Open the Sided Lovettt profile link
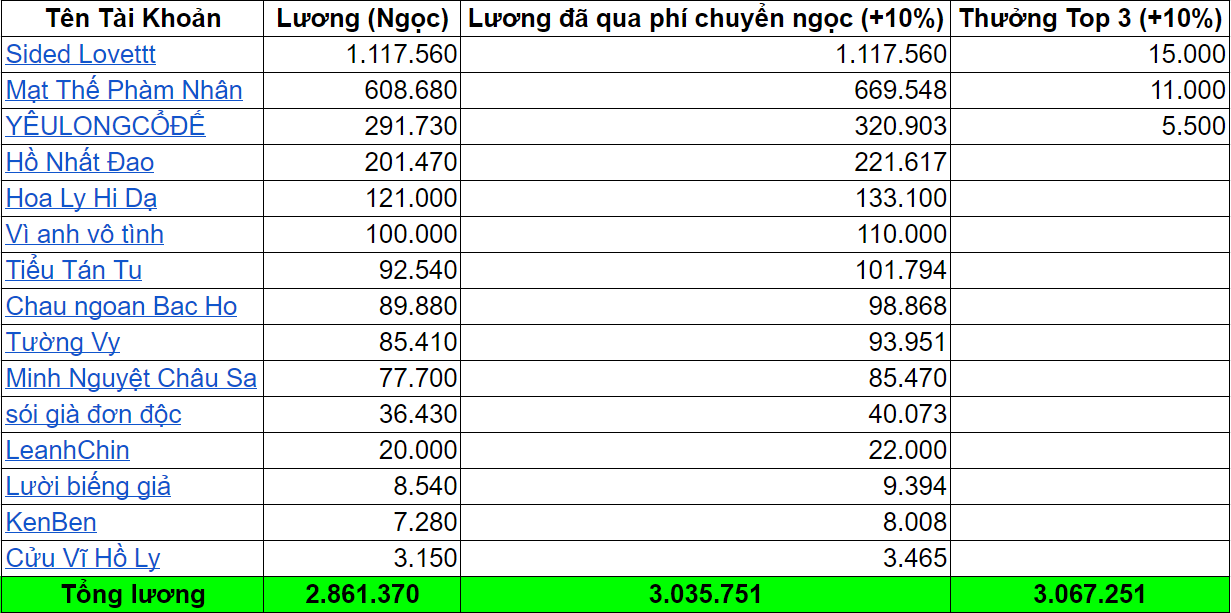The width and height of the screenshot is (1231, 613). click(x=75, y=55)
